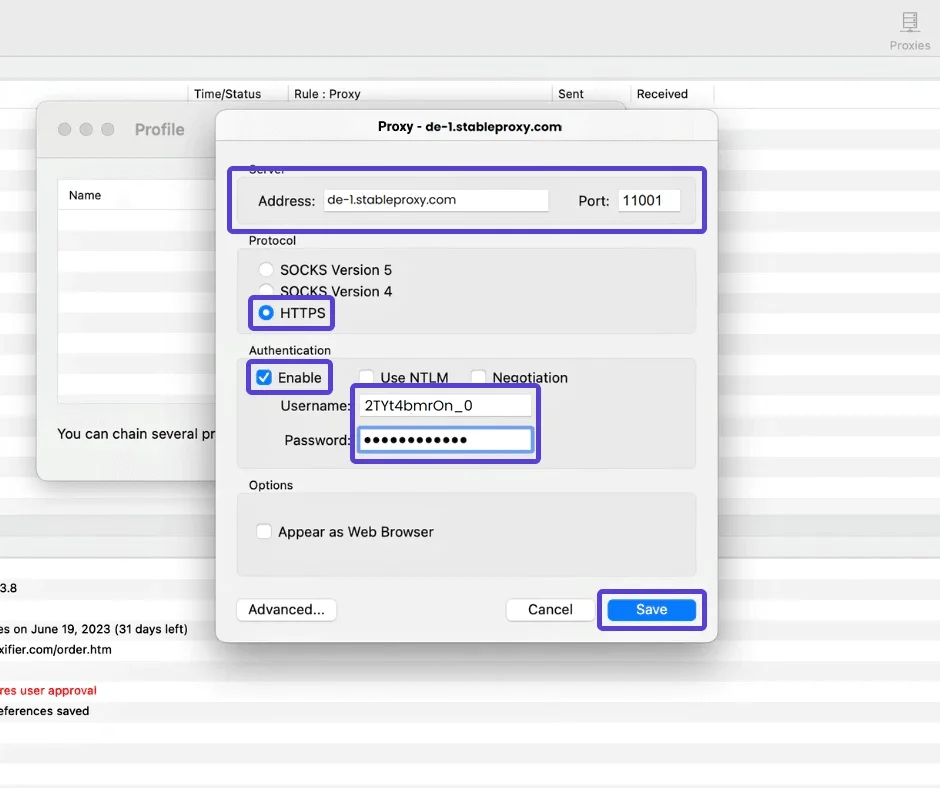
Task: Click the Name column header in Profile window
Action: pyautogui.click(x=85, y=195)
